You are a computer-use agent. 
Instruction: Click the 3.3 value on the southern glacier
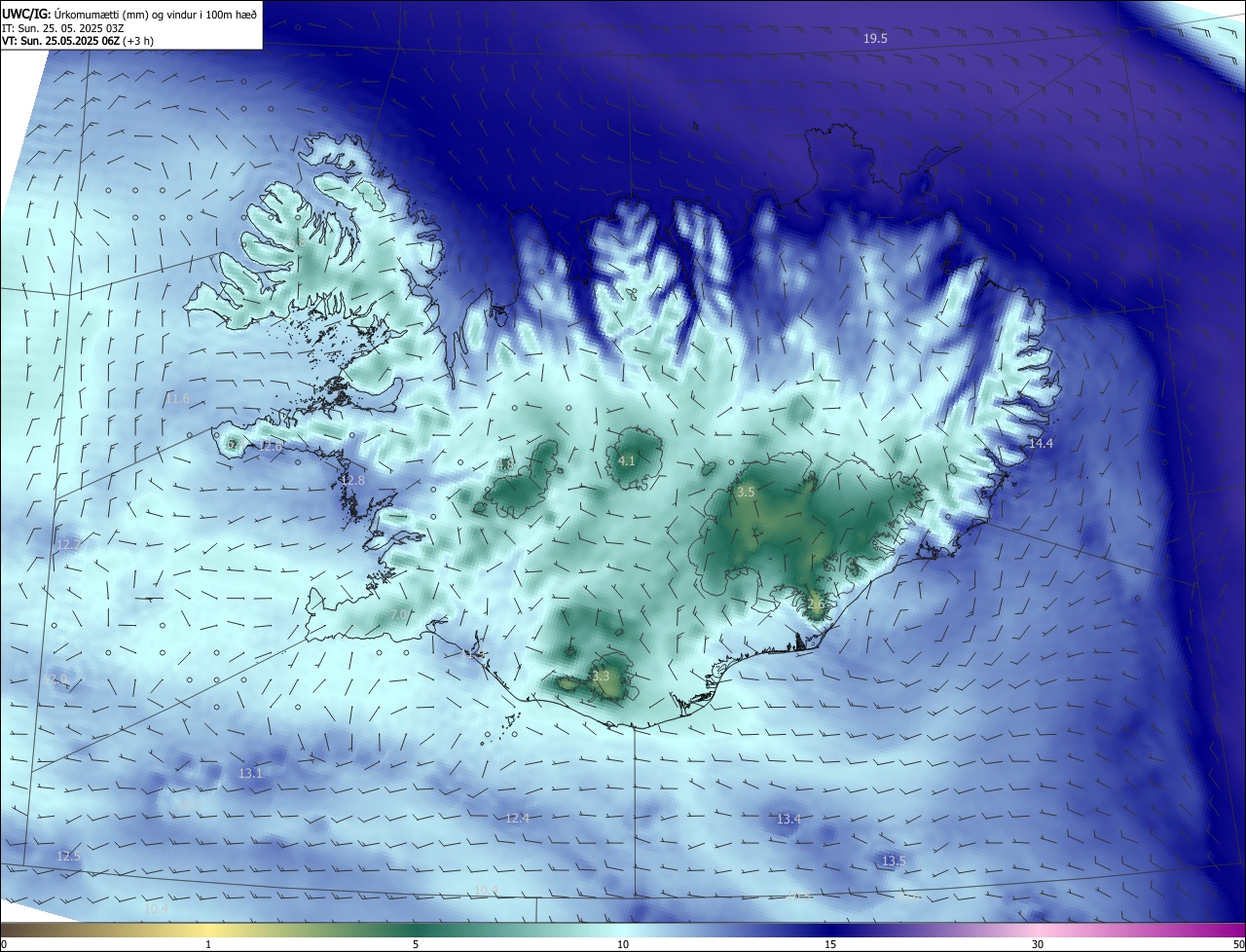601,676
